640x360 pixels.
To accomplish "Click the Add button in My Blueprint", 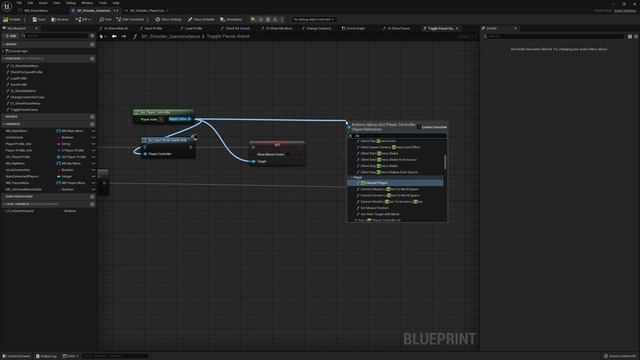I will point(11,36).
